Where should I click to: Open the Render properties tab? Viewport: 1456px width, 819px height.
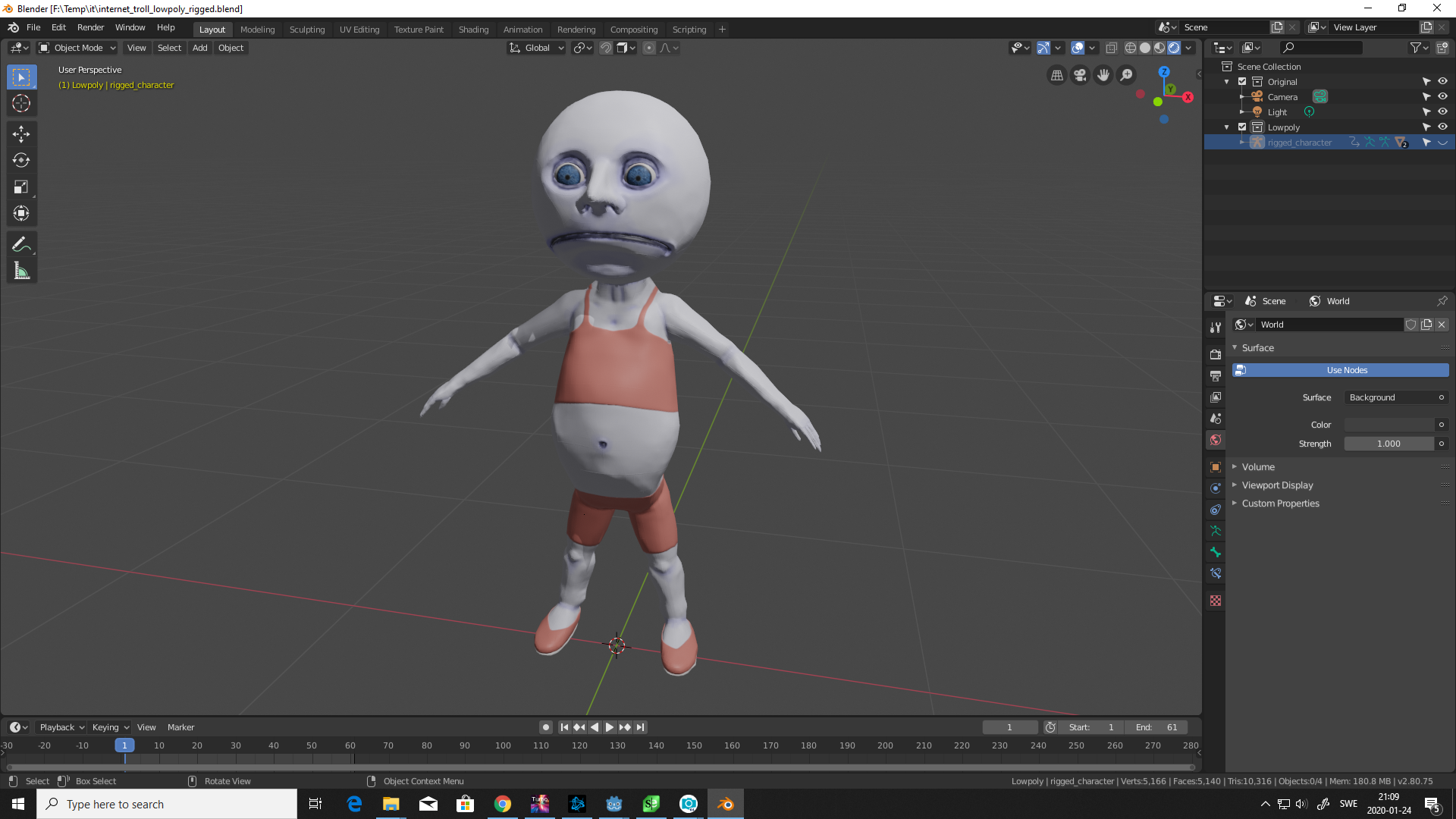tap(1216, 354)
